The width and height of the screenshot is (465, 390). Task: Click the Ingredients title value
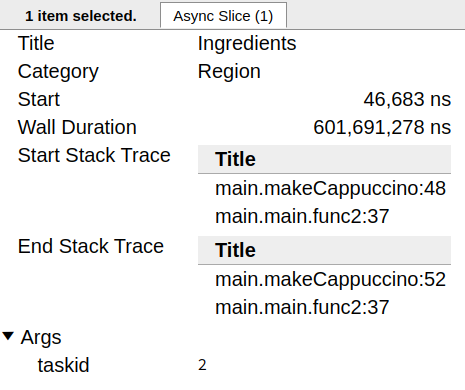(247, 43)
